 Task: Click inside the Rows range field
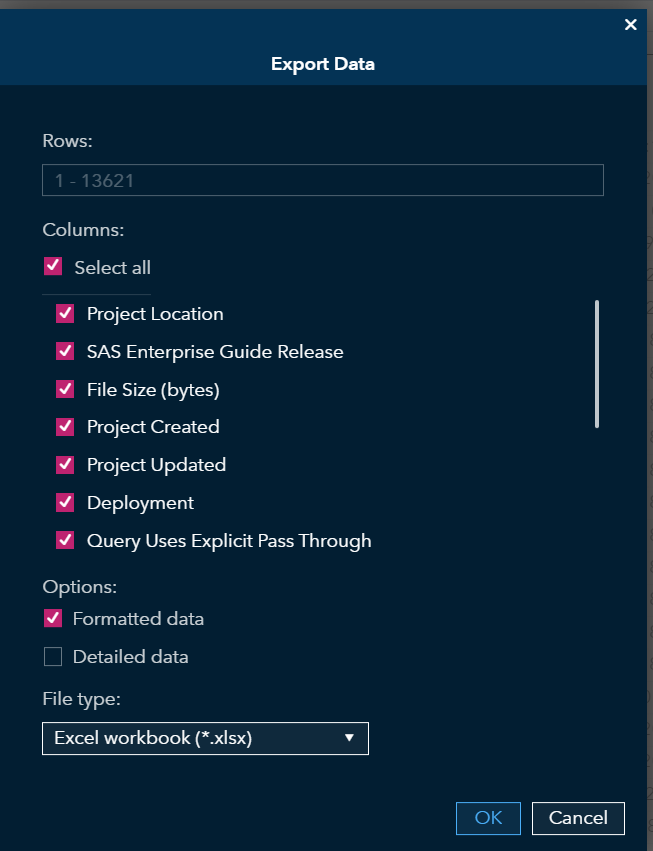coord(322,180)
